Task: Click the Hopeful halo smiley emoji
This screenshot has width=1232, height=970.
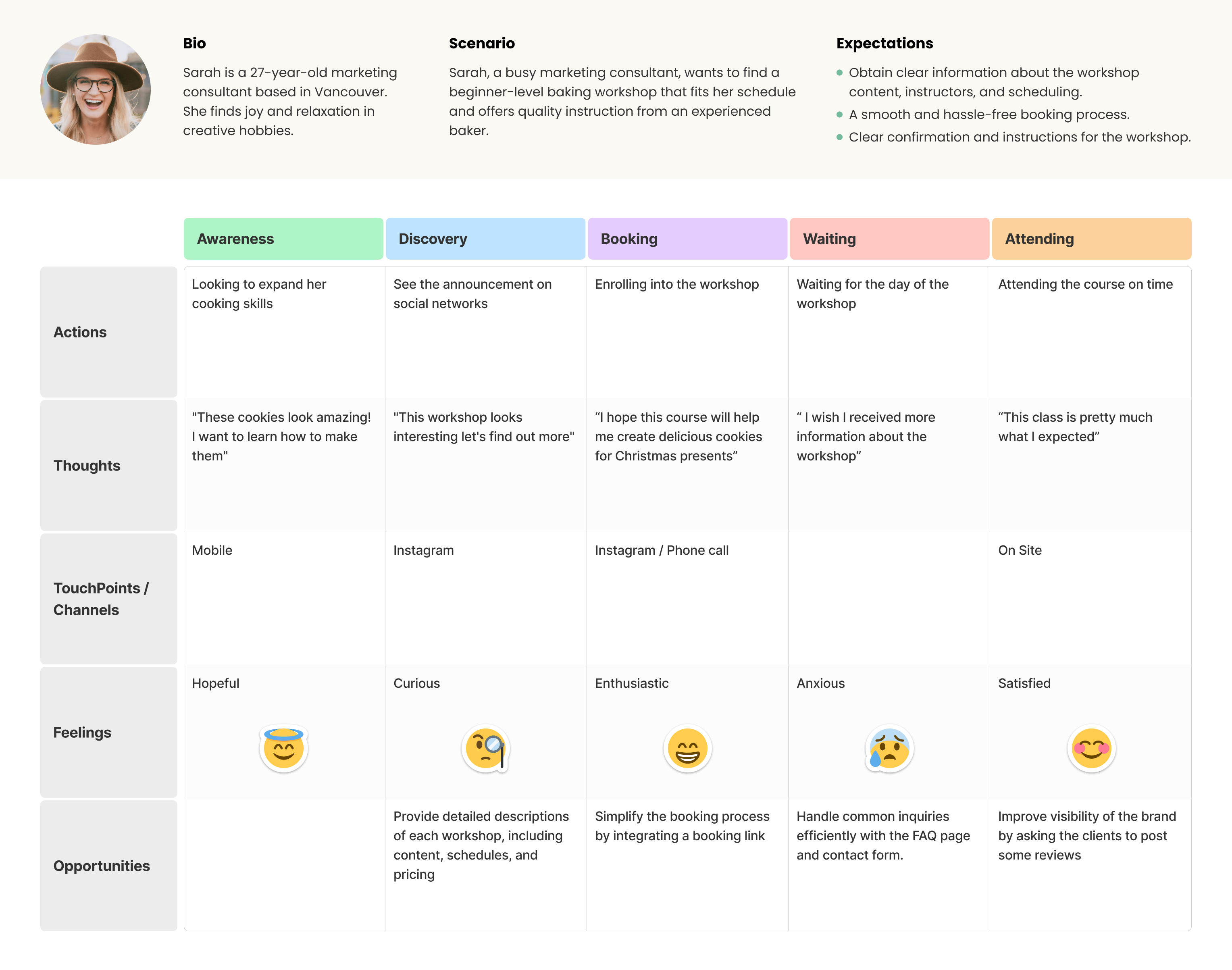Action: click(x=283, y=748)
